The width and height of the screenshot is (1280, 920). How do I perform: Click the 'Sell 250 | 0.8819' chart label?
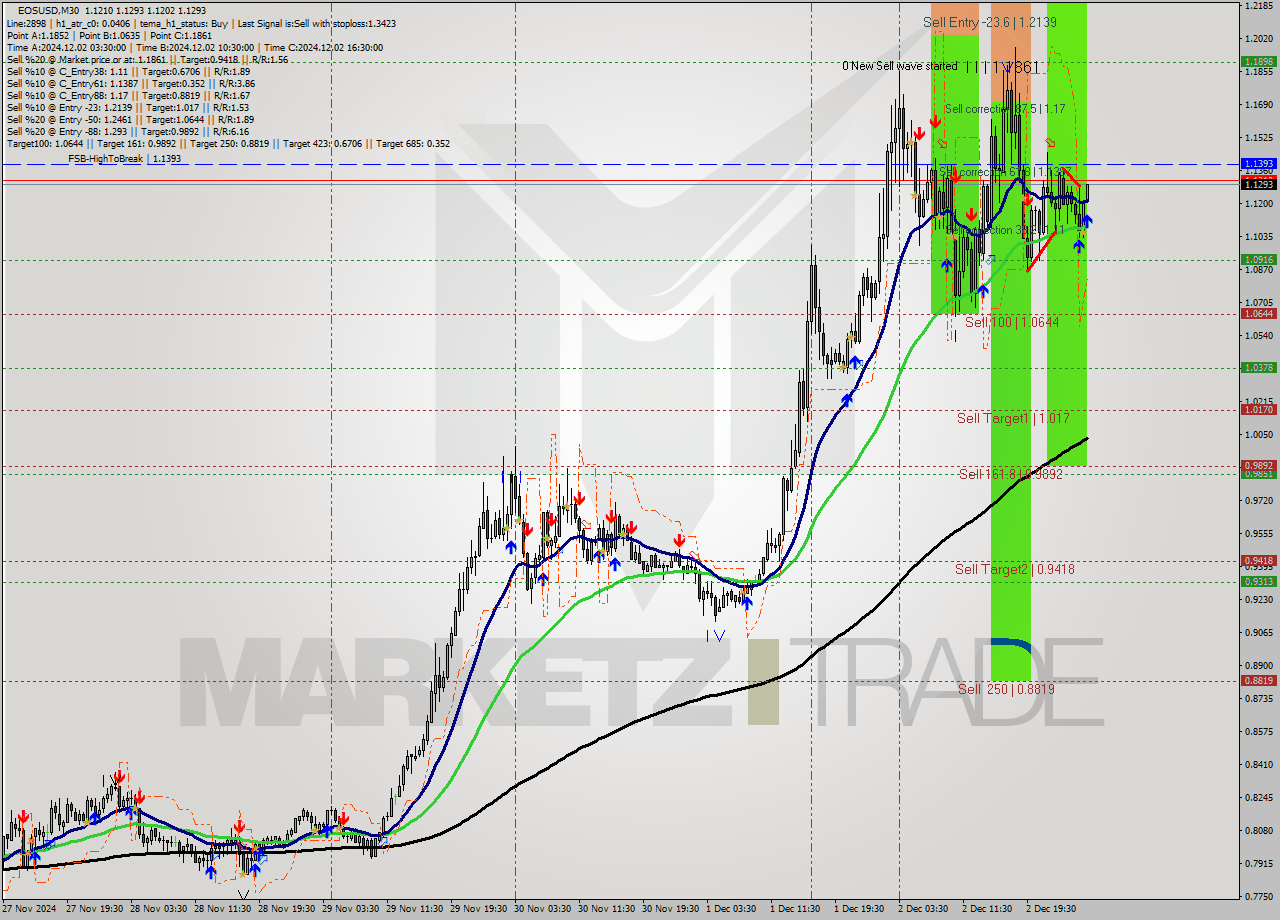coord(1006,689)
